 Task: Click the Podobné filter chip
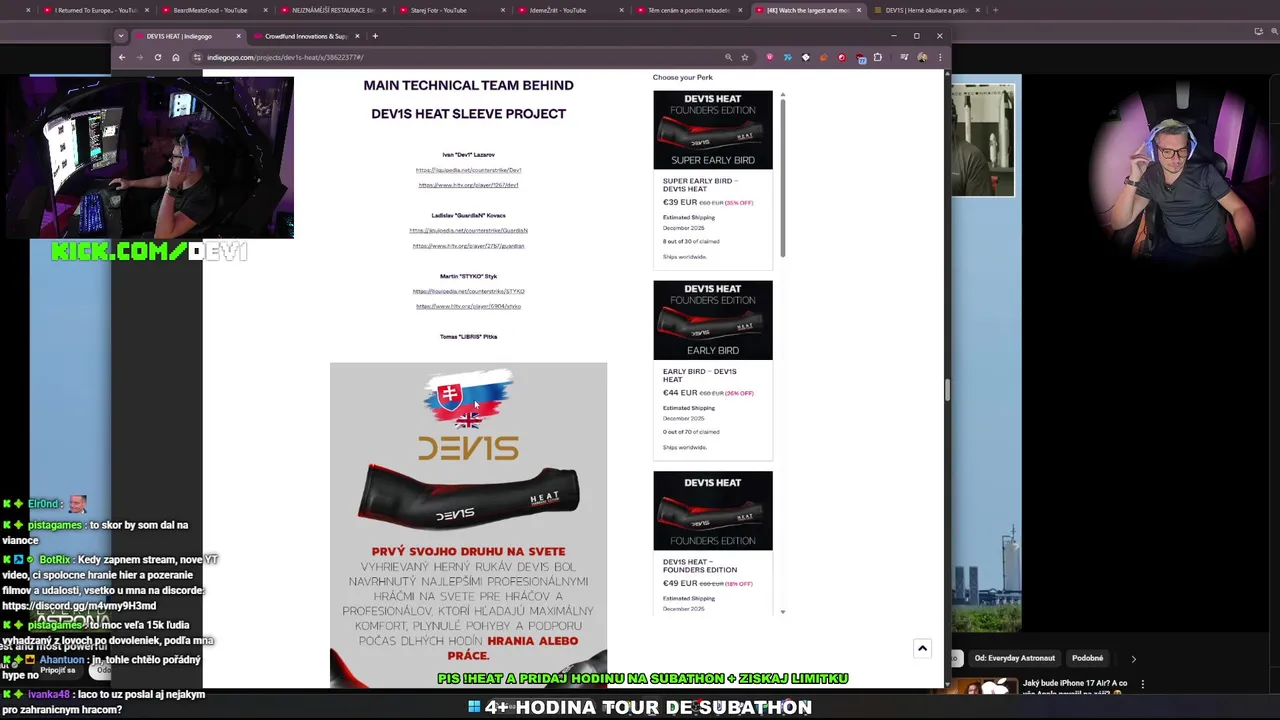pyautogui.click(x=1087, y=658)
